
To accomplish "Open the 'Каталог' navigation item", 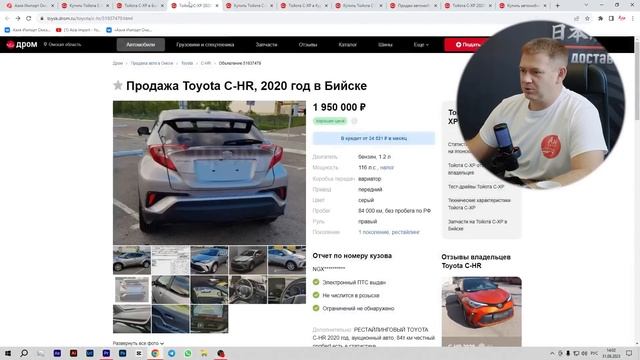I will pos(347,44).
